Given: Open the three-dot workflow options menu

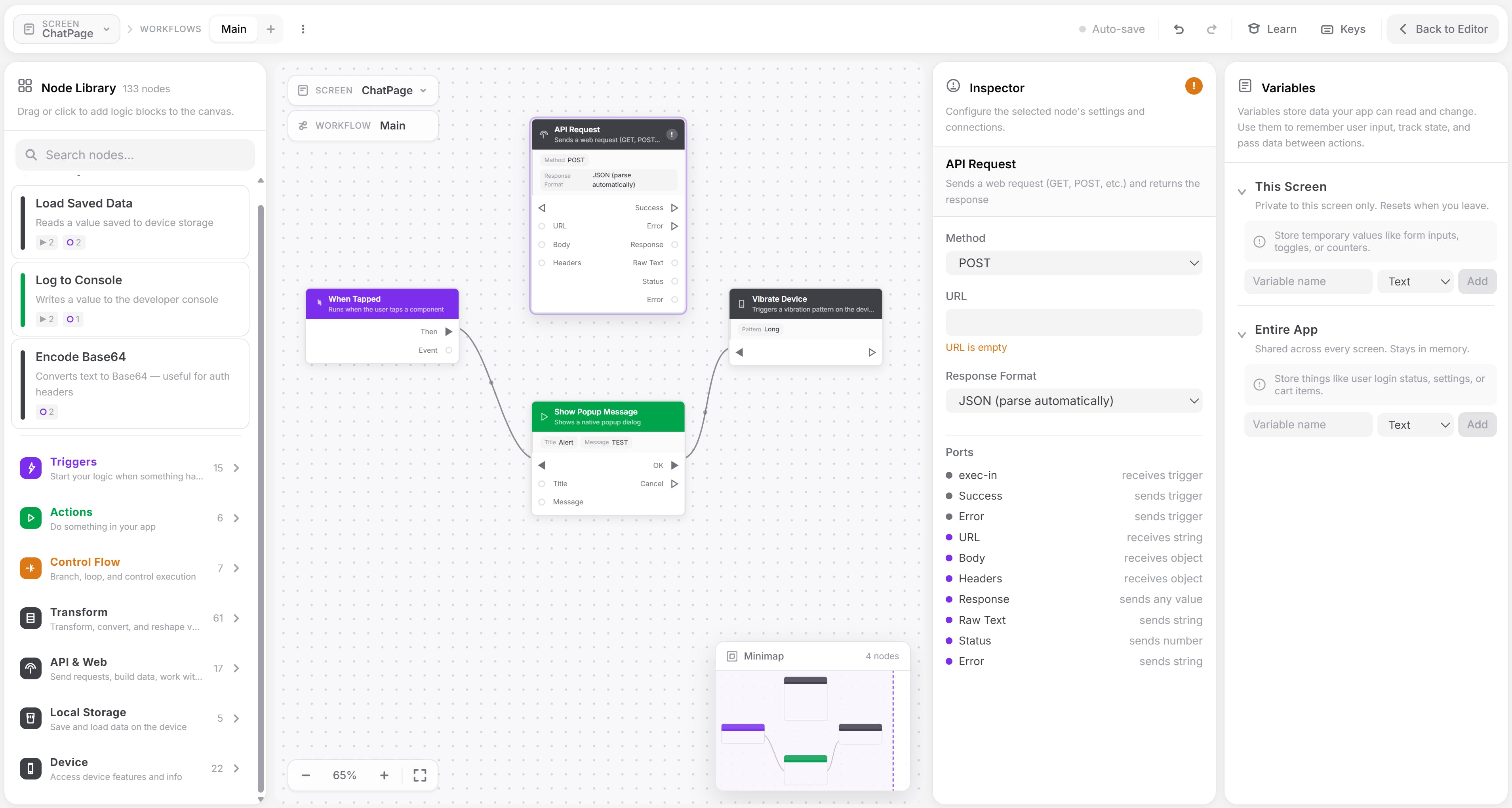Looking at the screenshot, I should point(303,29).
